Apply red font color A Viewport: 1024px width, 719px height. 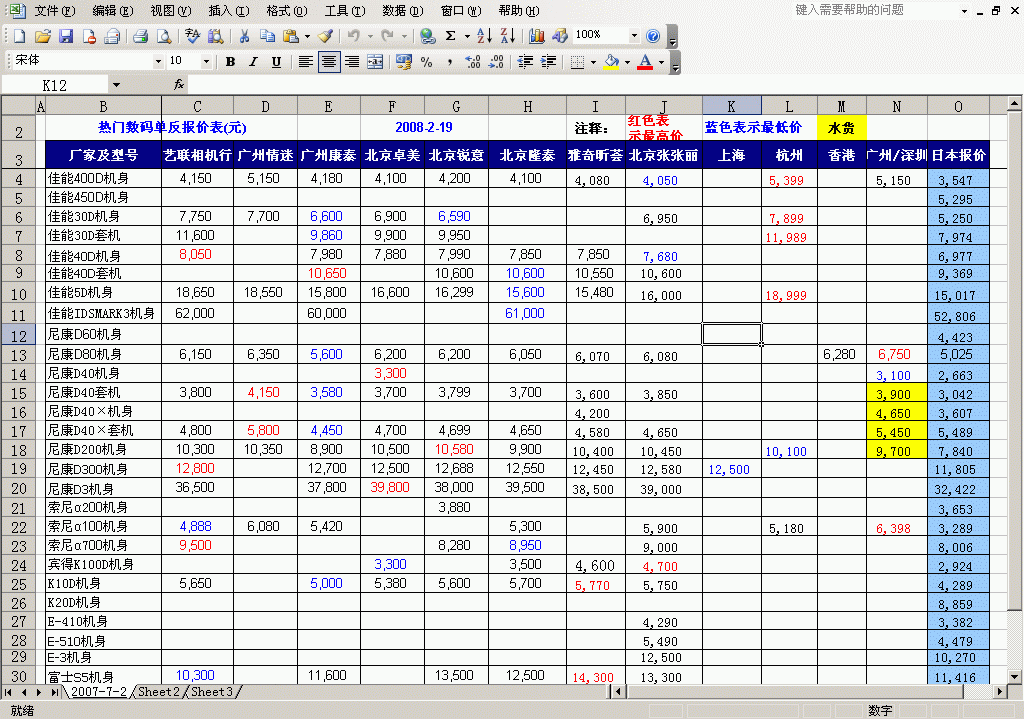pyautogui.click(x=645, y=62)
